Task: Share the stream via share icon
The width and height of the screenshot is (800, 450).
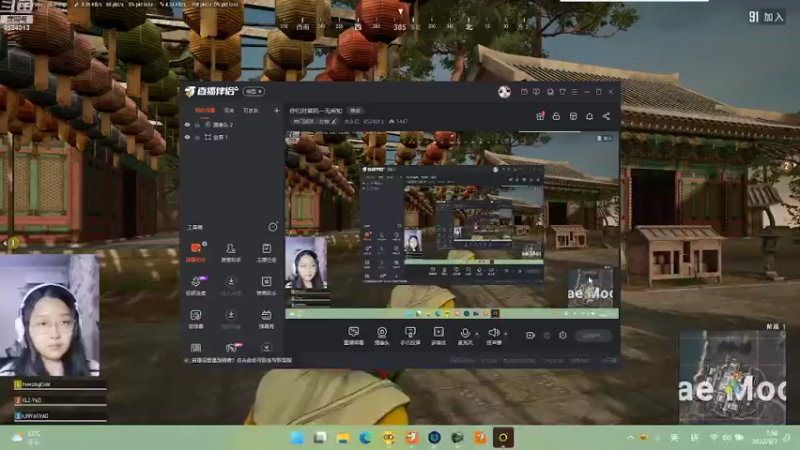Action: [x=606, y=116]
